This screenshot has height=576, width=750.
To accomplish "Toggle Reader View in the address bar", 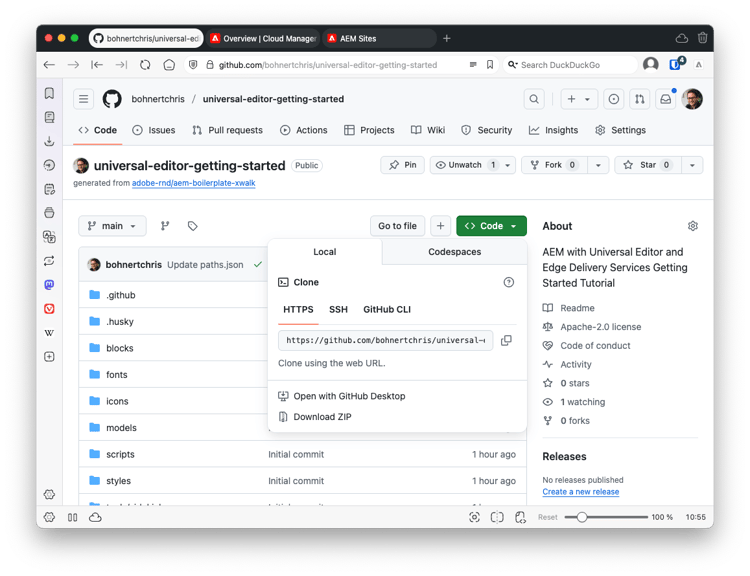I will (473, 65).
